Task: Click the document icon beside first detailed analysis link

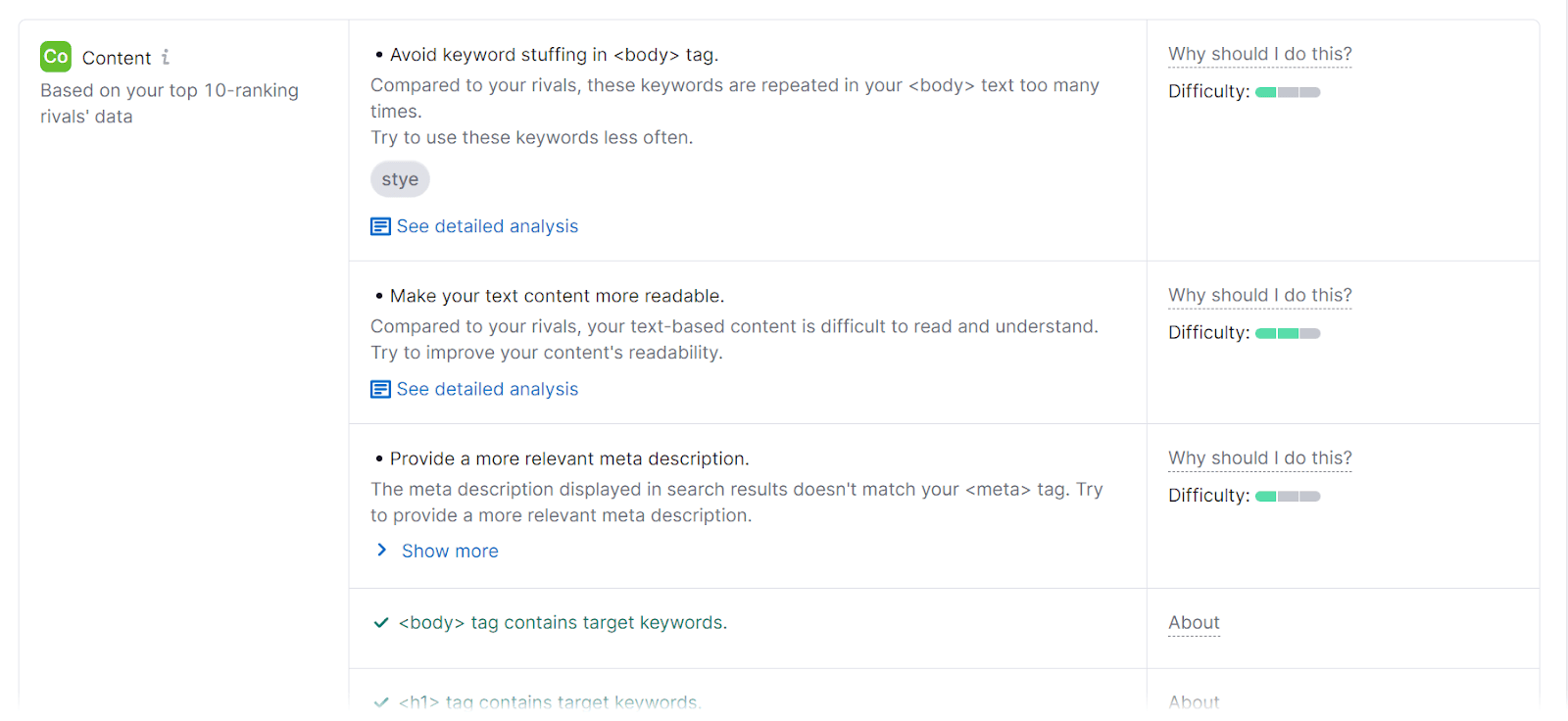Action: 379,225
